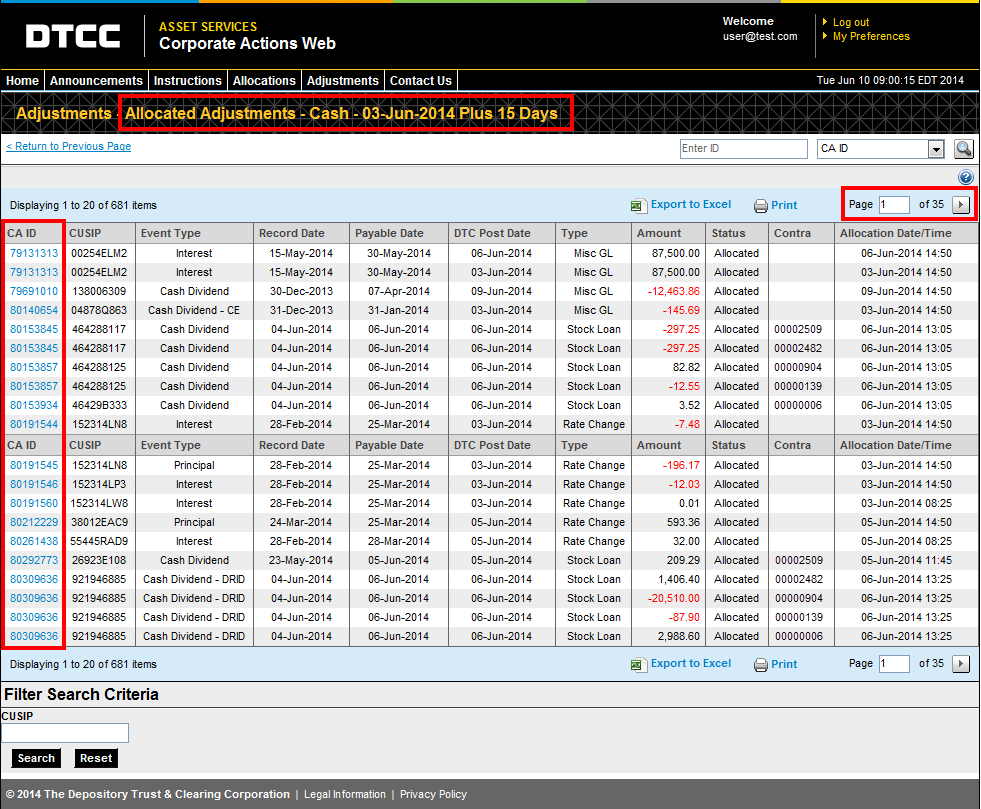Open CA ID 80292773
Image resolution: width=981 pixels, height=809 pixels.
(34, 561)
